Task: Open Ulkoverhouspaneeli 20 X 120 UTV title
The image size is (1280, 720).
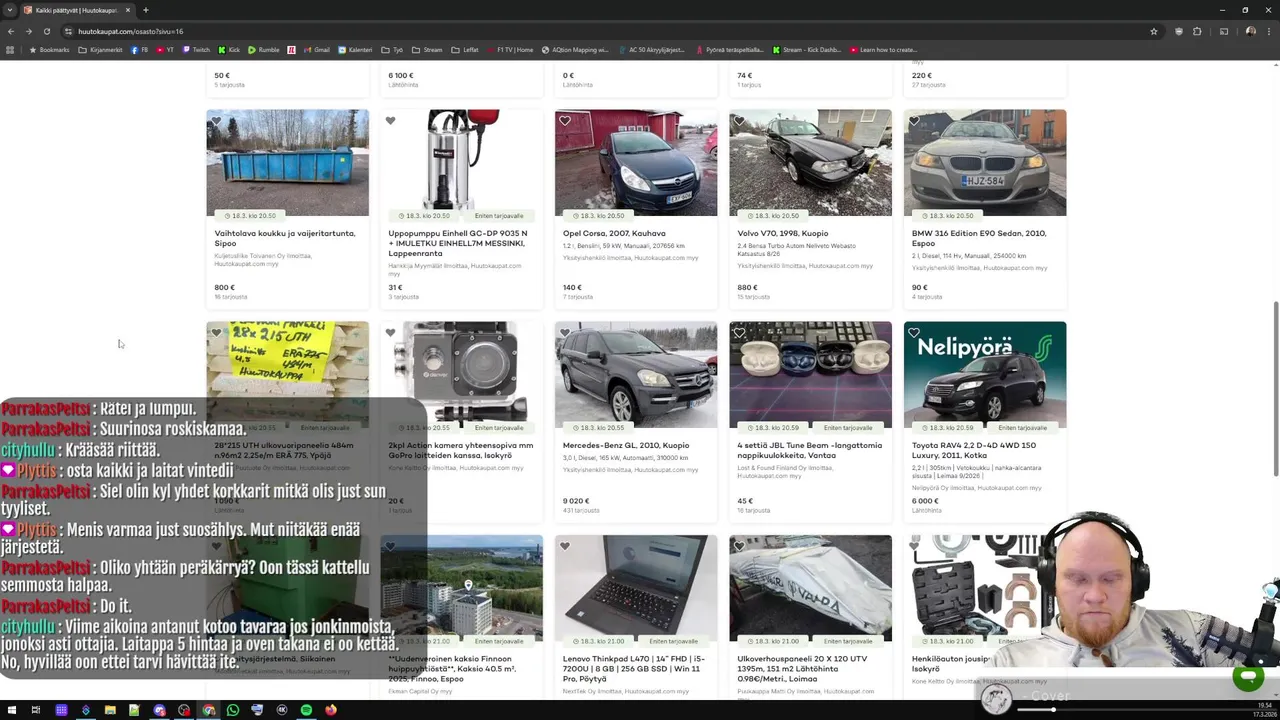Action: [802, 668]
